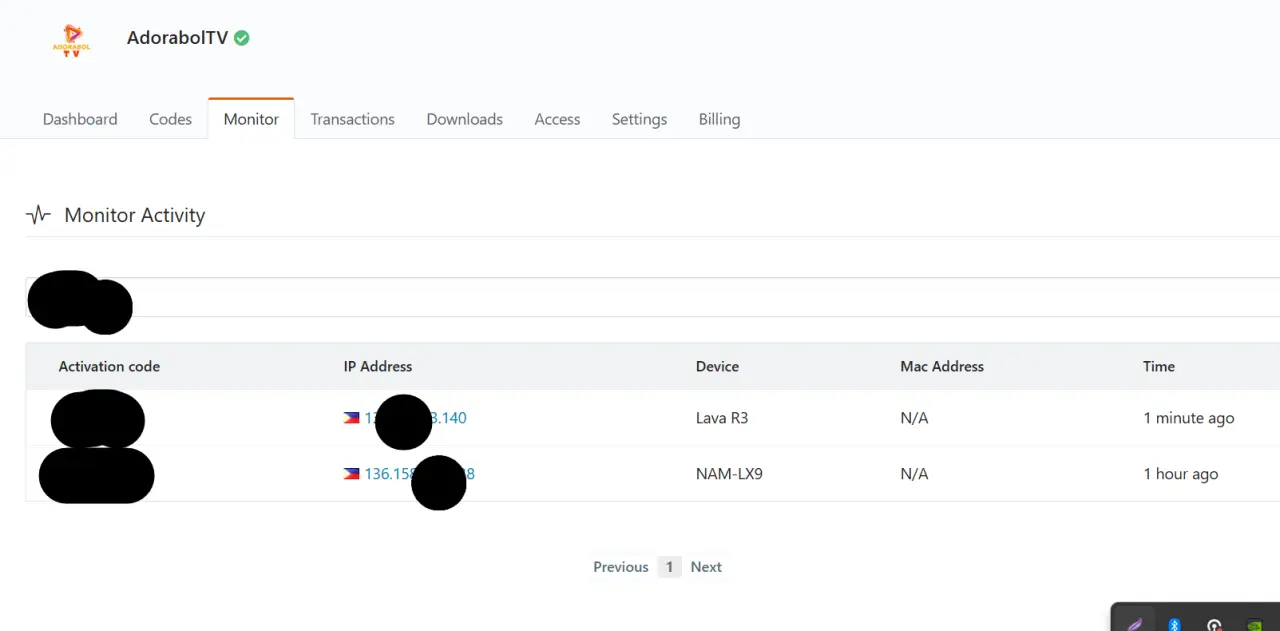
Task: Click the Mac Address column header
Action: click(942, 366)
